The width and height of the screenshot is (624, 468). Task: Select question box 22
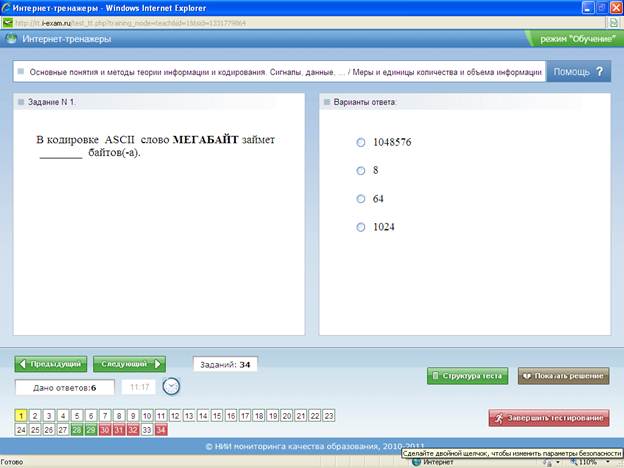[x=314, y=416]
